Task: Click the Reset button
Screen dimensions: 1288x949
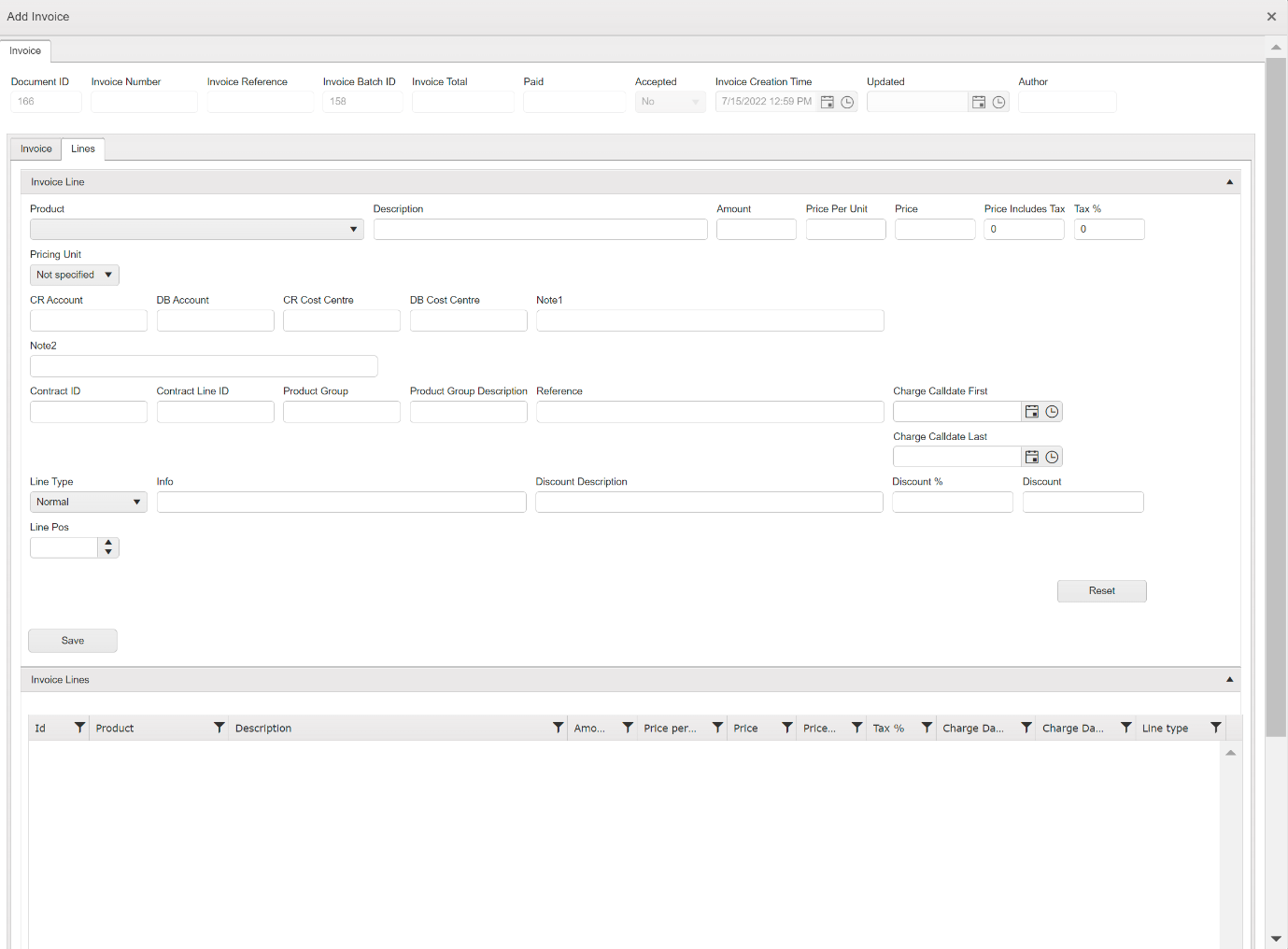Action: pyautogui.click(x=1101, y=591)
